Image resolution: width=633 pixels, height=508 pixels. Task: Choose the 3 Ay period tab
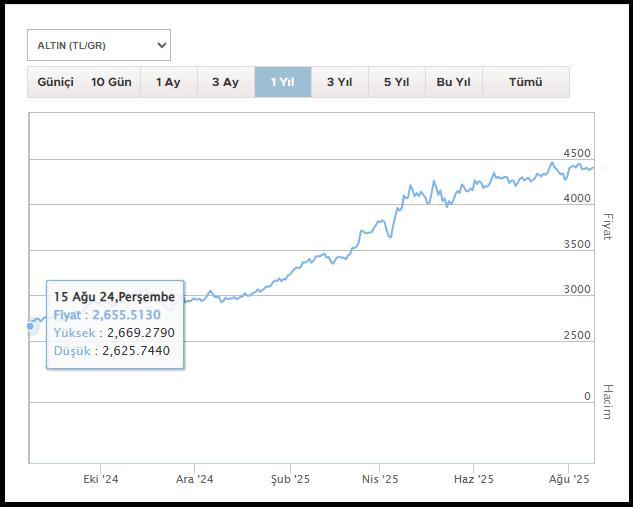coord(225,82)
